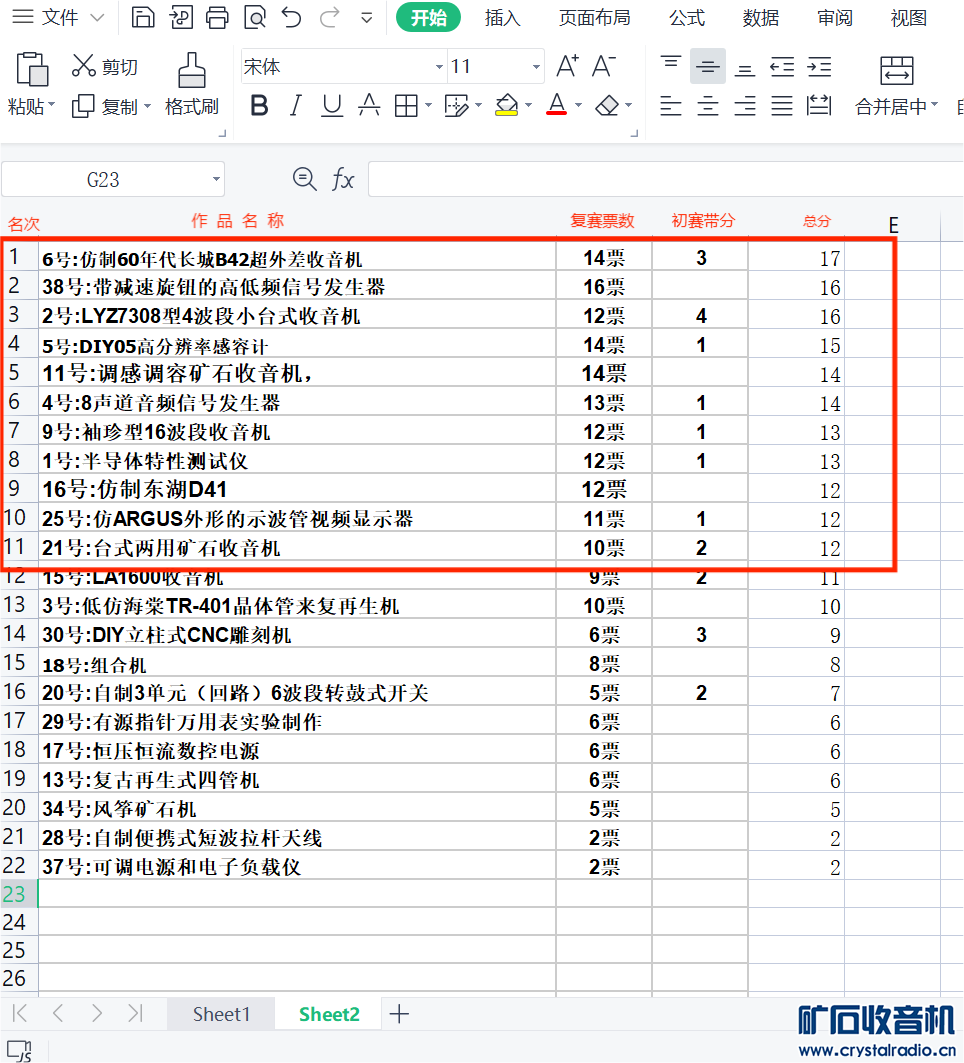Screen dimensions: 964x1063
Task: Toggle Underline formatting
Action: point(332,106)
